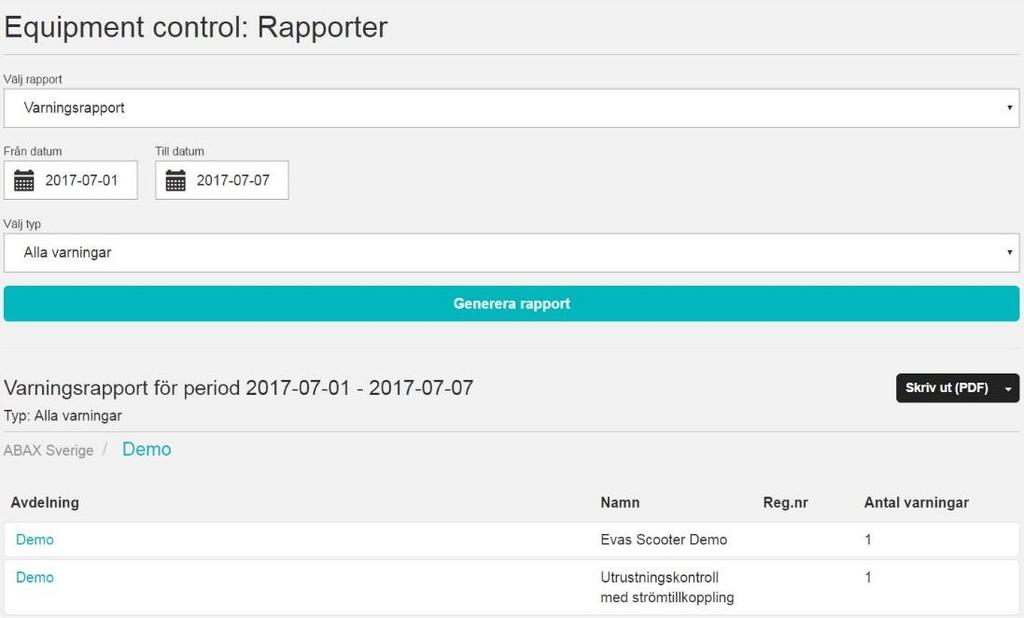This screenshot has width=1024, height=618.
Task: Click the calendar icon for Från datum
Action: [24, 180]
